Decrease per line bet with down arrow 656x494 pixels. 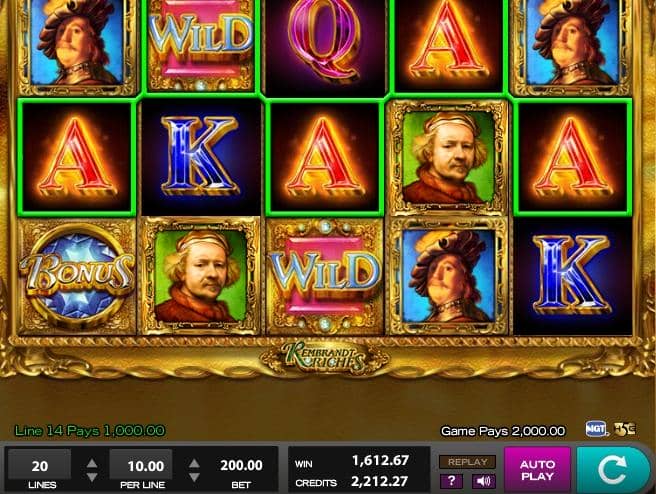pyautogui.click(x=194, y=477)
